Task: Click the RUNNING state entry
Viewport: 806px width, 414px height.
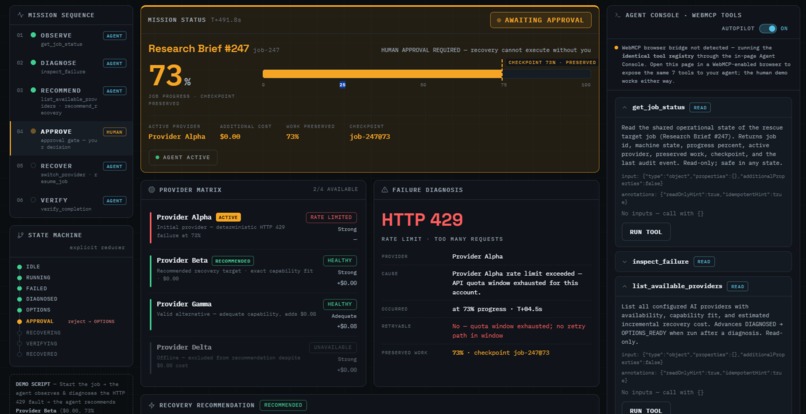Action: click(x=38, y=278)
